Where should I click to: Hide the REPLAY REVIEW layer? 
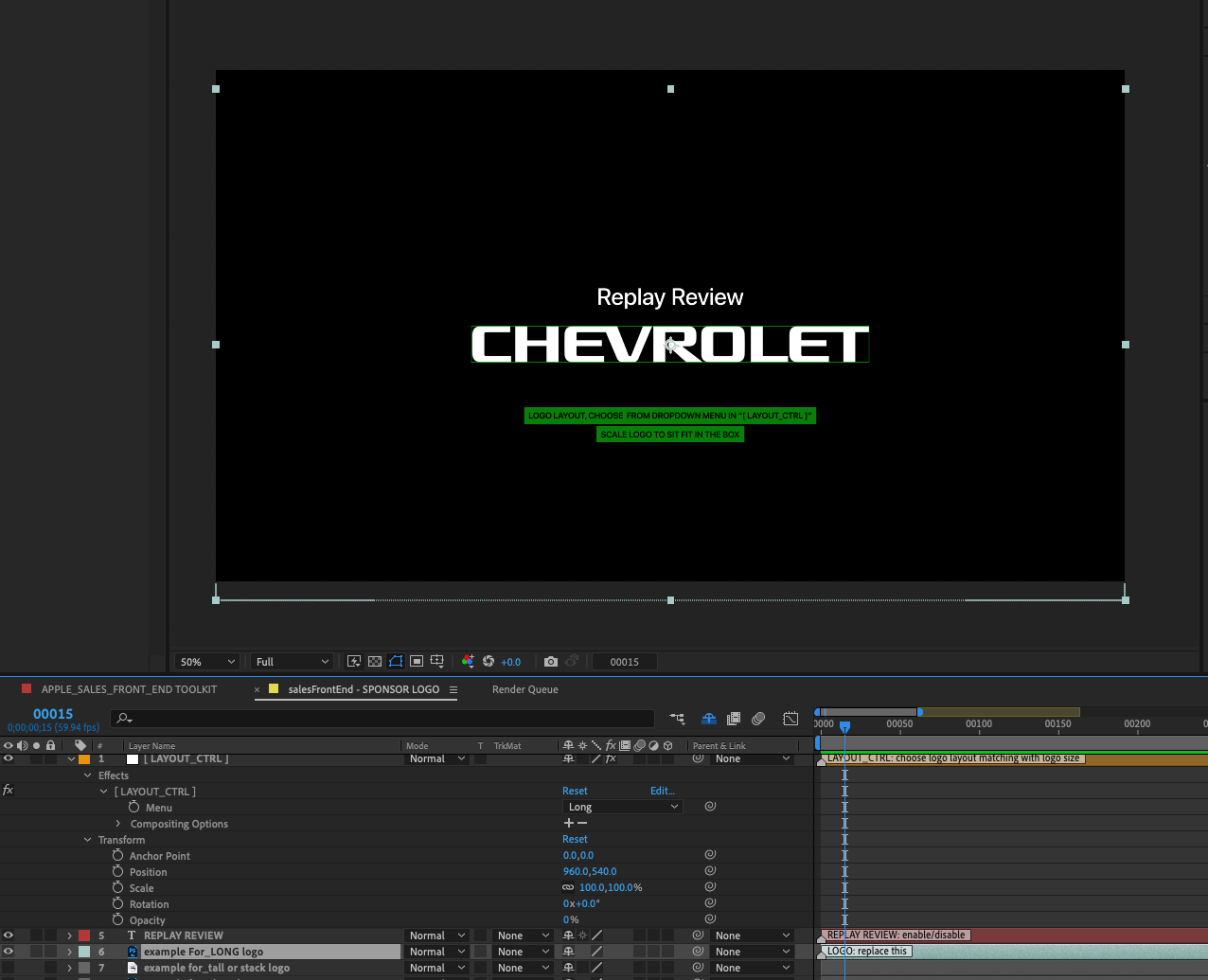(x=9, y=935)
